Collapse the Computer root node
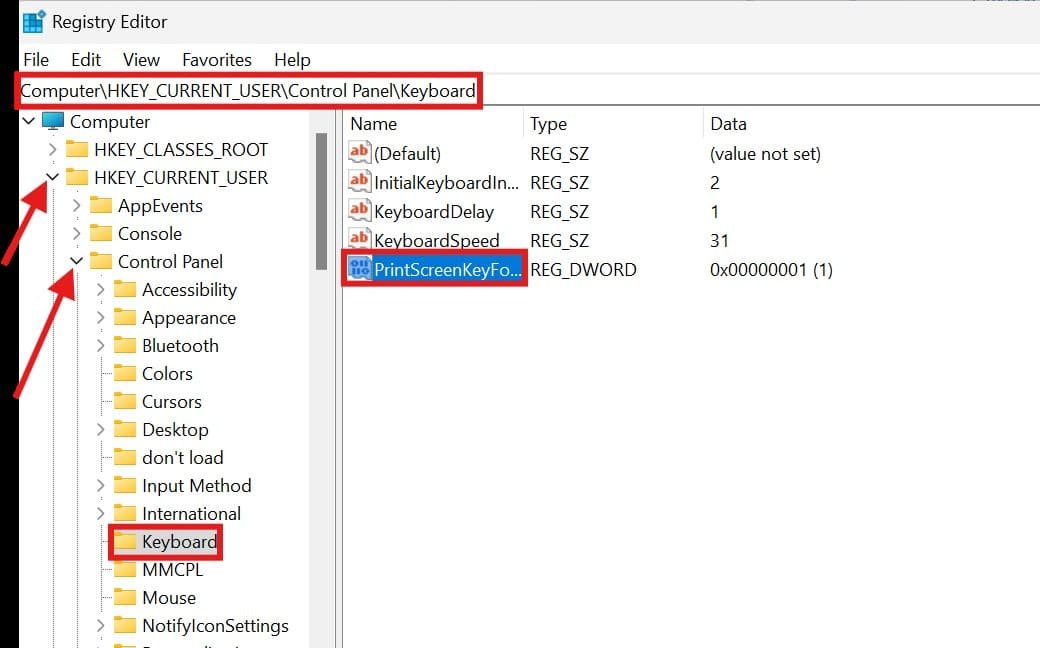 [29, 121]
